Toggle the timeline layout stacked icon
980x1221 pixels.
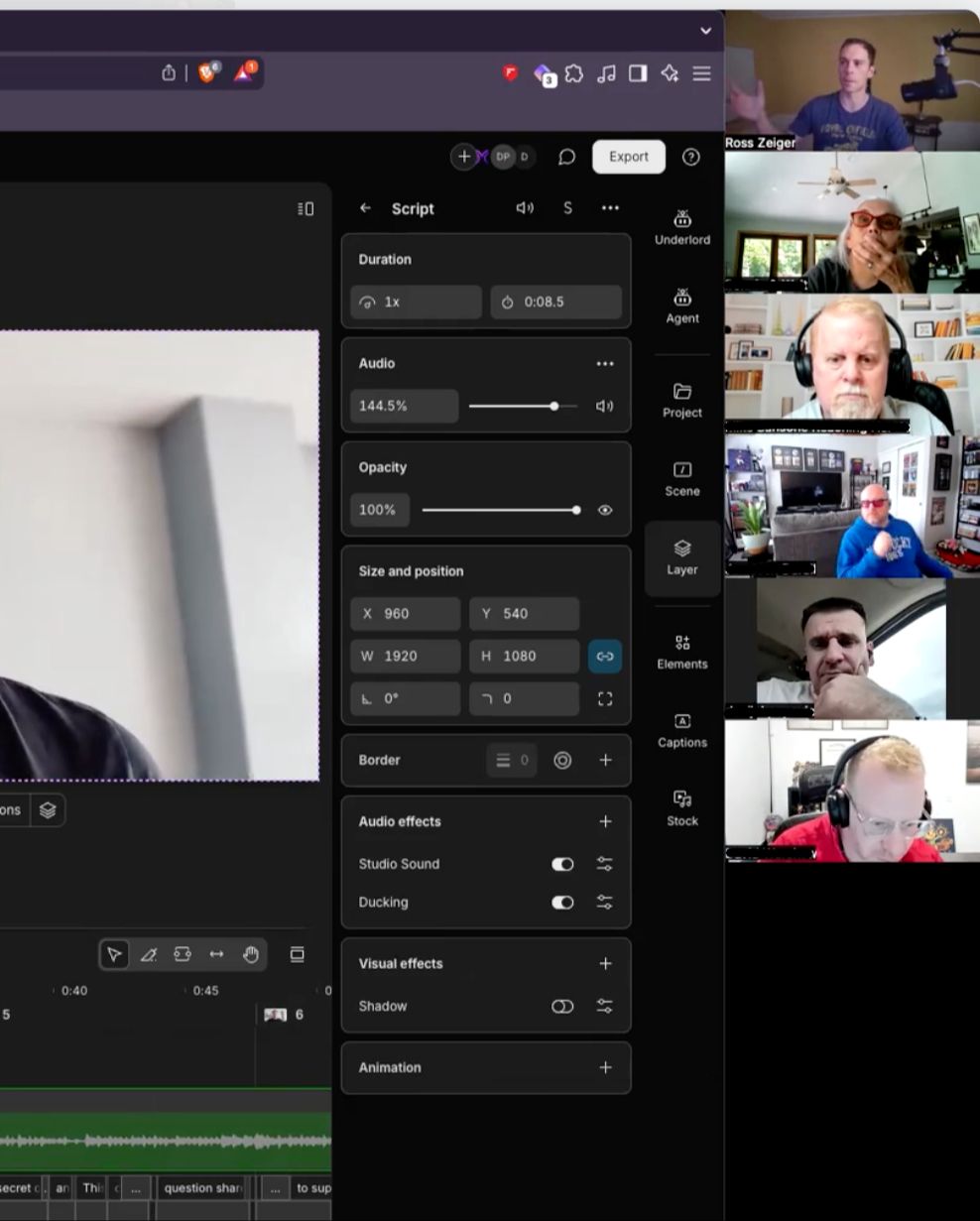[x=297, y=954]
